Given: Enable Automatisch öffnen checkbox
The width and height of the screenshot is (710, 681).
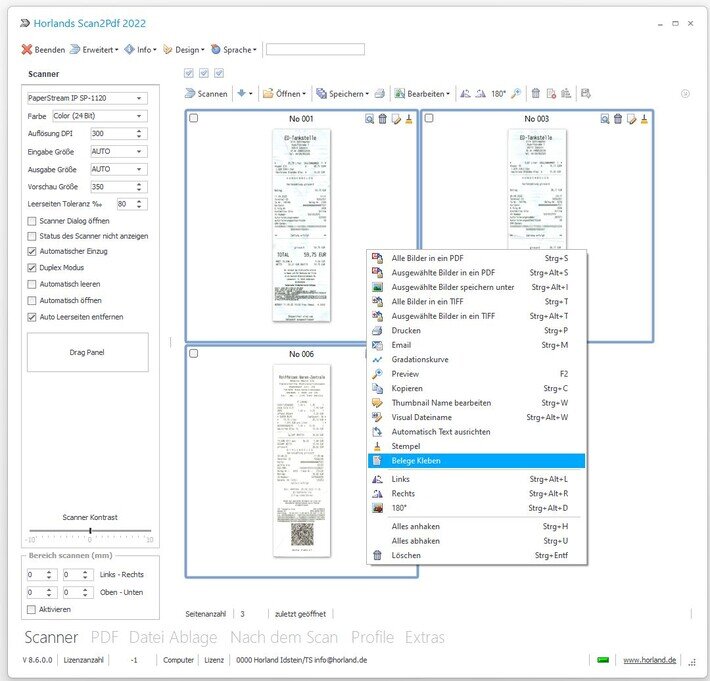Looking at the screenshot, I should 32,301.
